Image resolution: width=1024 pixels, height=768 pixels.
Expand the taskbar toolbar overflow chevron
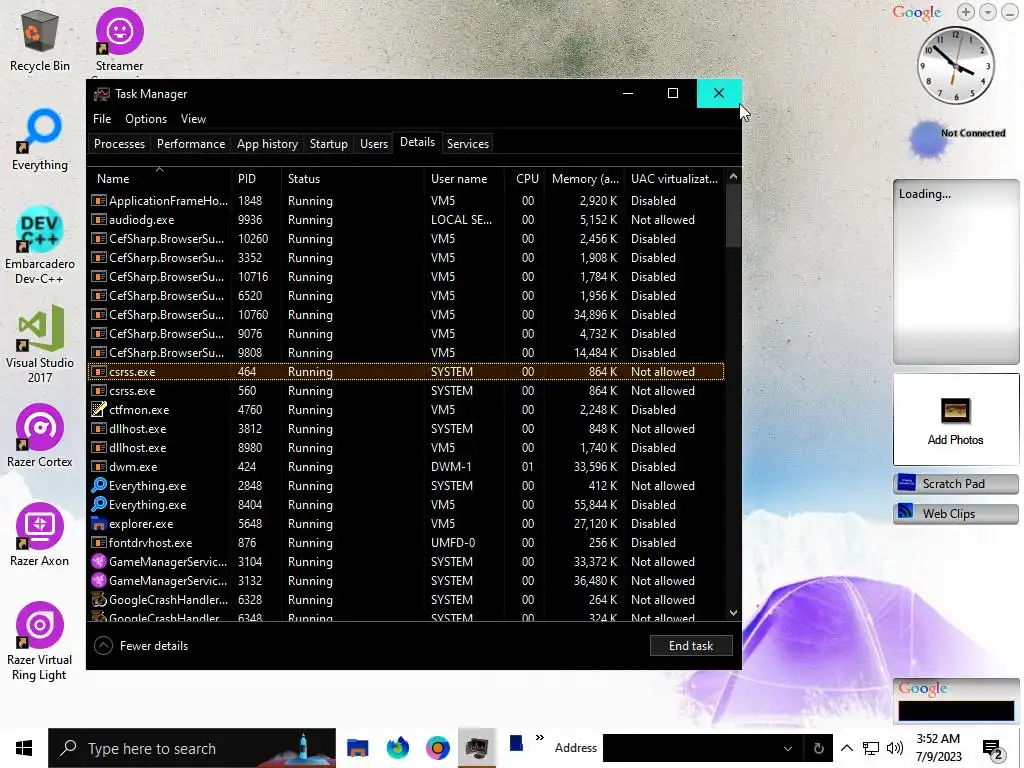tap(539, 738)
